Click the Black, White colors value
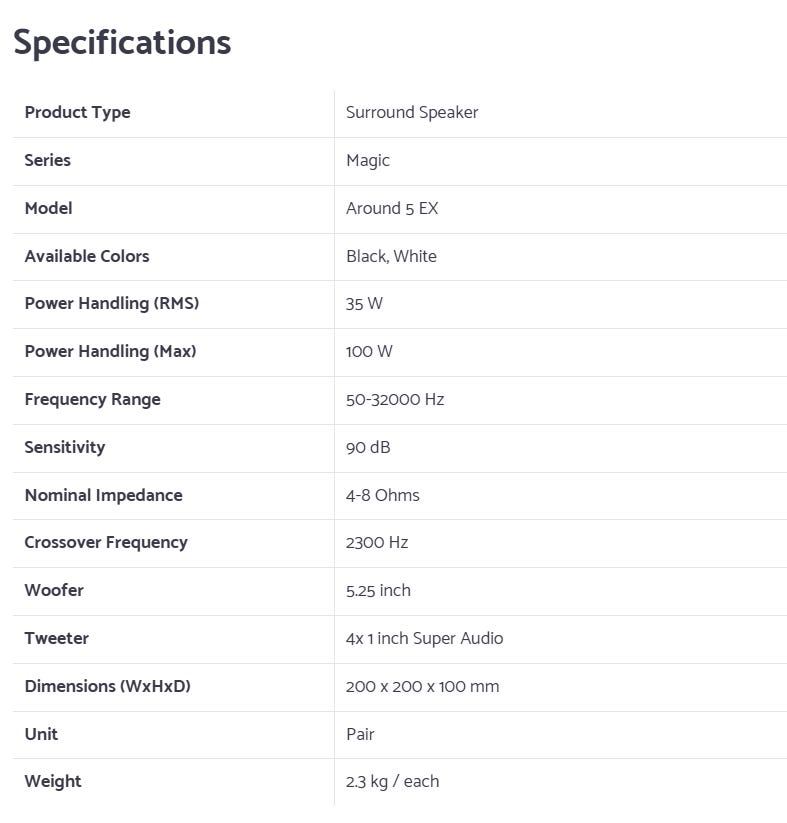 tap(391, 256)
